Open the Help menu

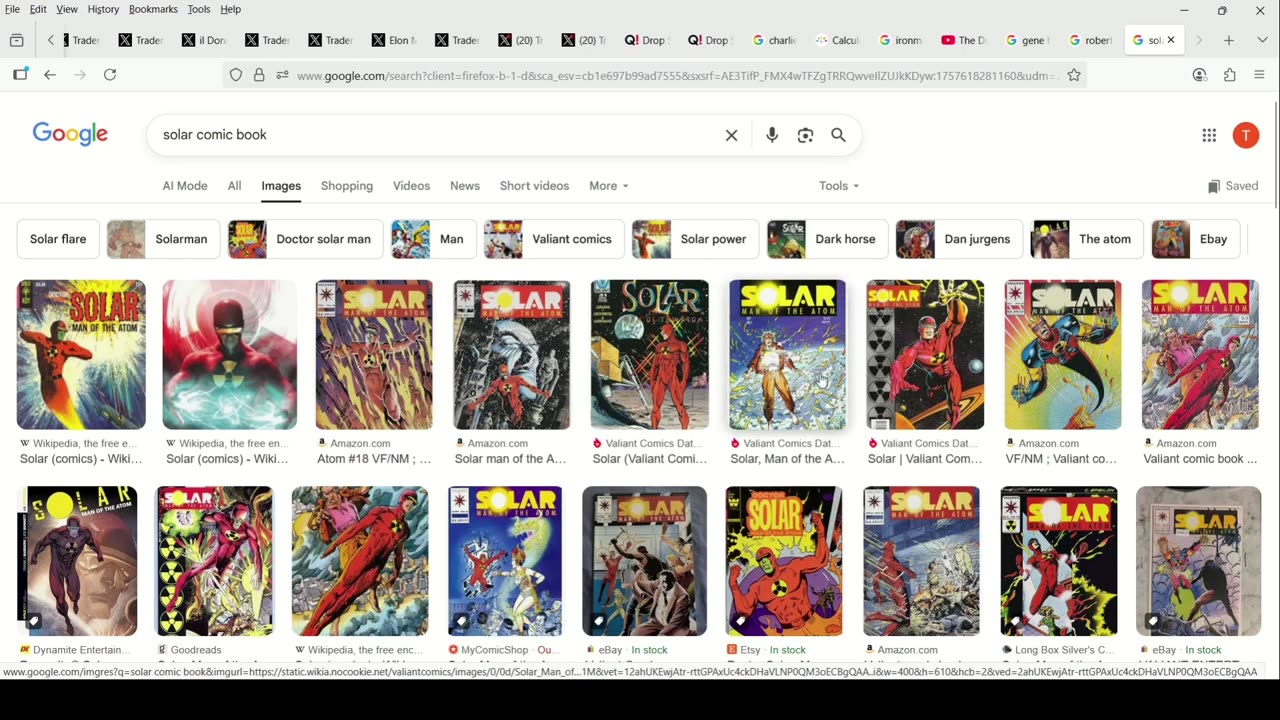point(230,9)
